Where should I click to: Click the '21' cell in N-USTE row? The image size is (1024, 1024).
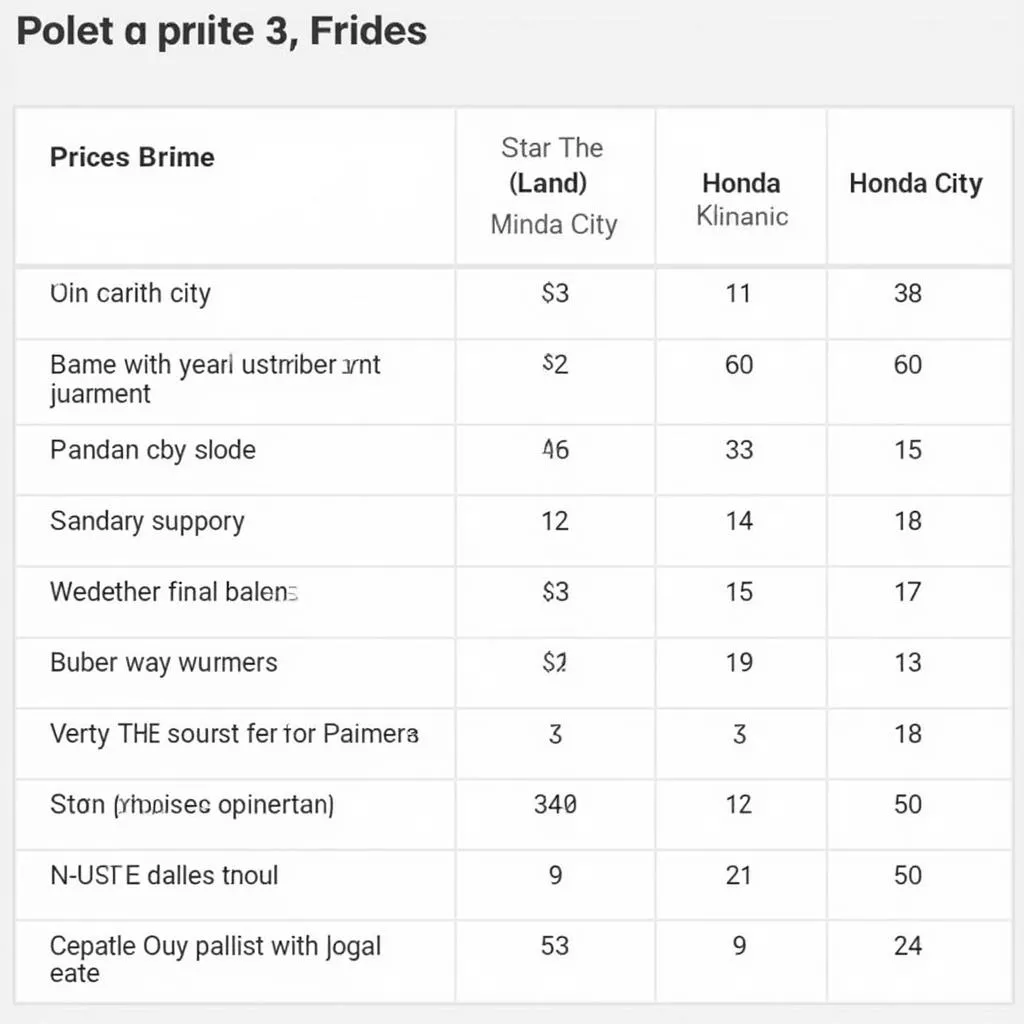click(739, 875)
